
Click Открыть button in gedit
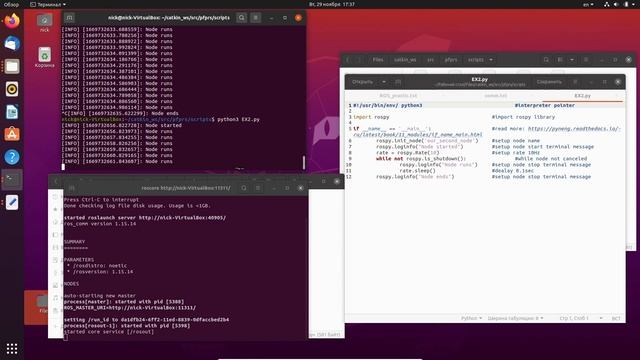pyautogui.click(x=362, y=82)
